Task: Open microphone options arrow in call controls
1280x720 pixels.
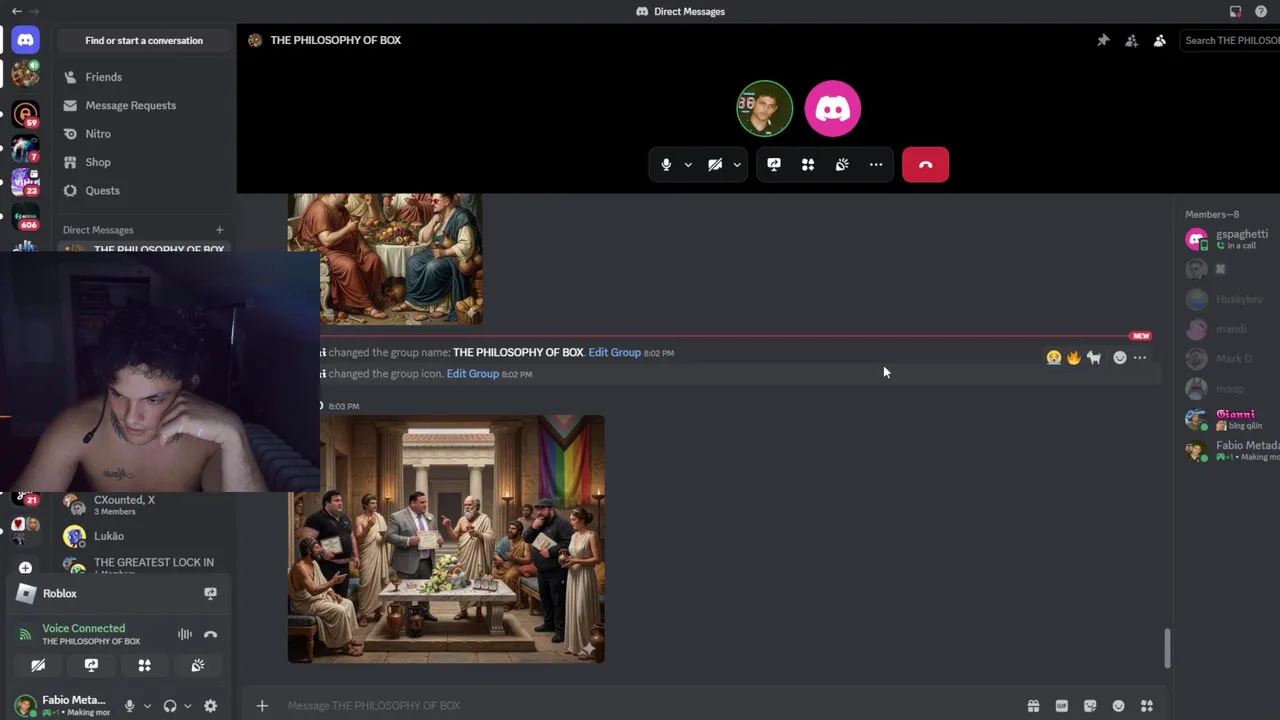Action: point(688,165)
